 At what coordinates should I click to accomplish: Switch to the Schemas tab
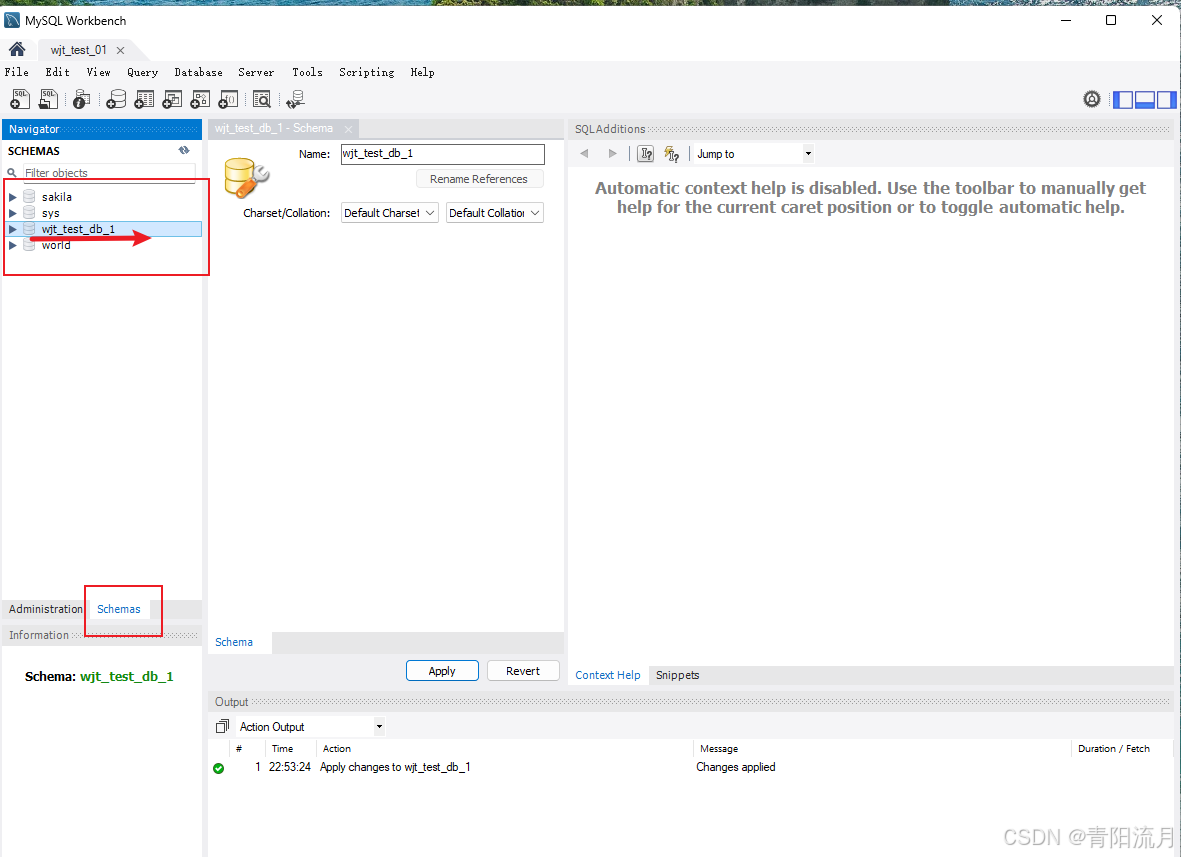point(118,608)
